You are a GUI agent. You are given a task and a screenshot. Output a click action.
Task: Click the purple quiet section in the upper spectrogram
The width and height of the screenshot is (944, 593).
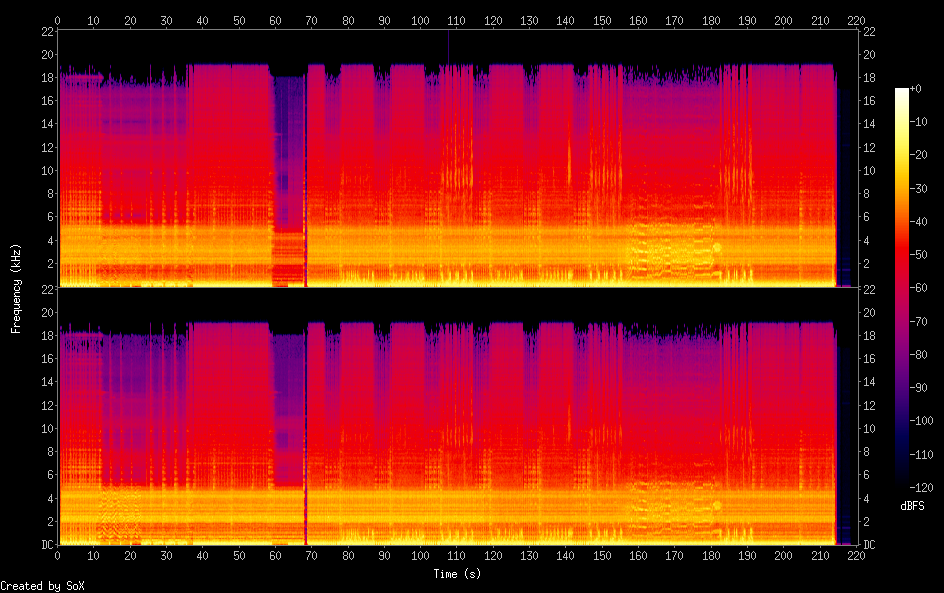288,170
